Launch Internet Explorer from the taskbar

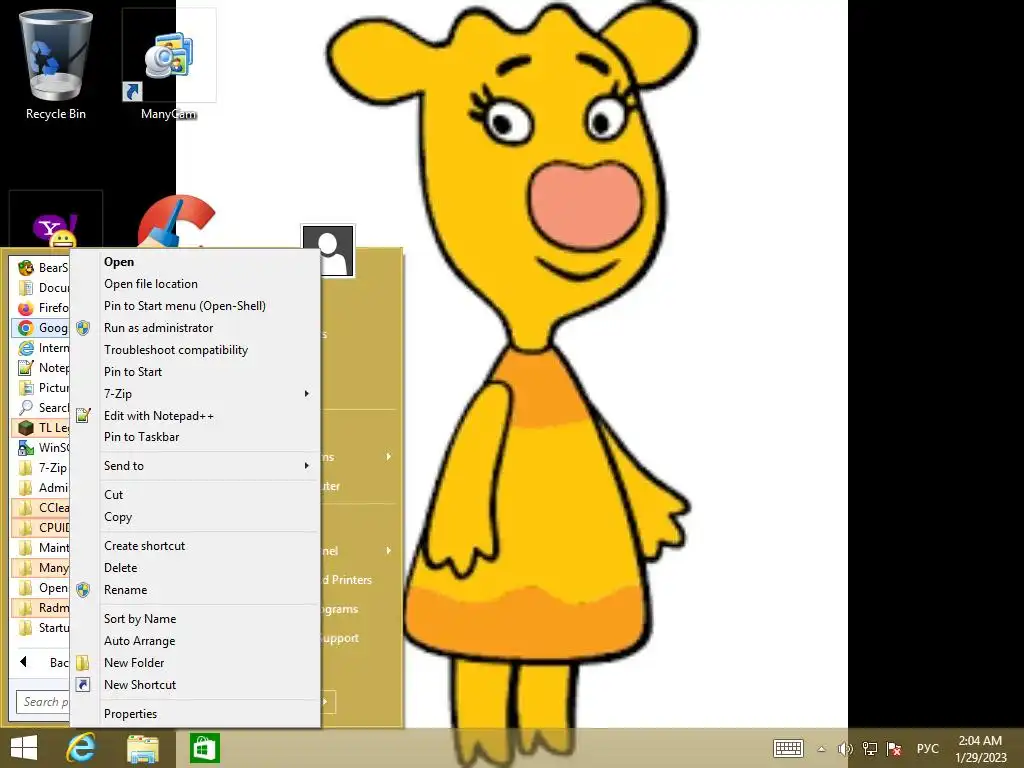click(81, 748)
